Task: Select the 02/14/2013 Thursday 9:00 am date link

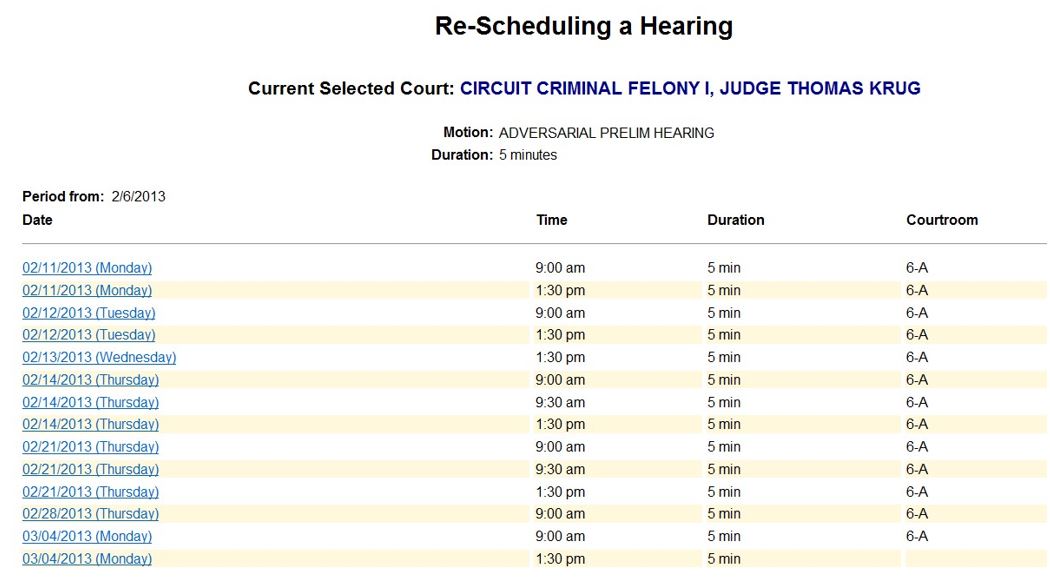Action: tap(90, 380)
